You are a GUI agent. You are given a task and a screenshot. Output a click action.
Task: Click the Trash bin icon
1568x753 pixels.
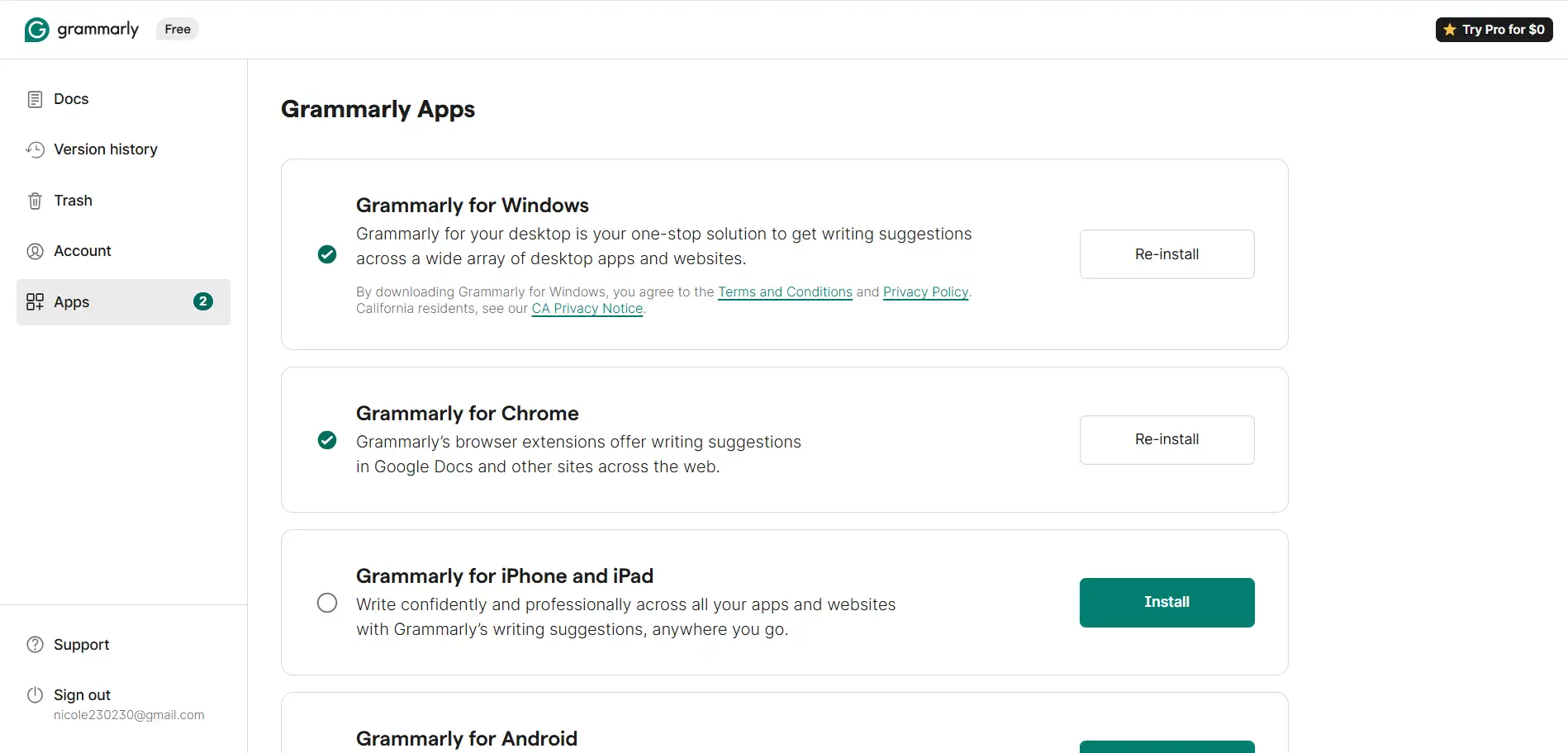click(35, 201)
